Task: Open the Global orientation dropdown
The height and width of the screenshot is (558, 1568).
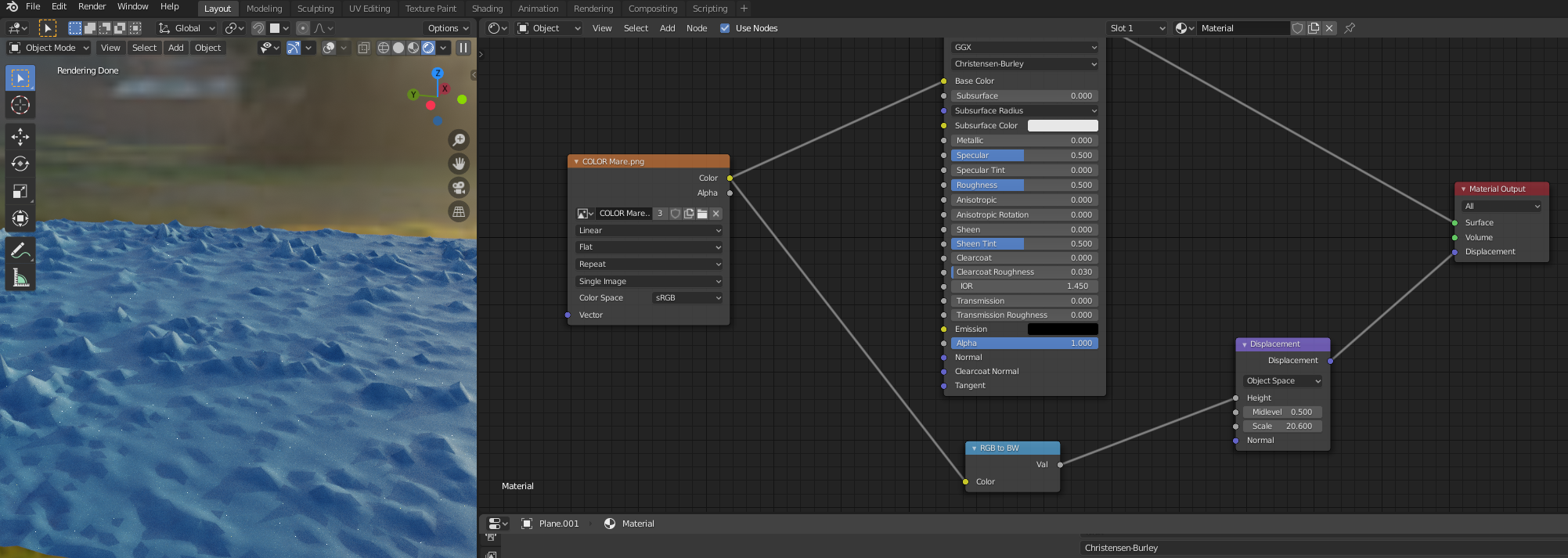Action: point(187,28)
